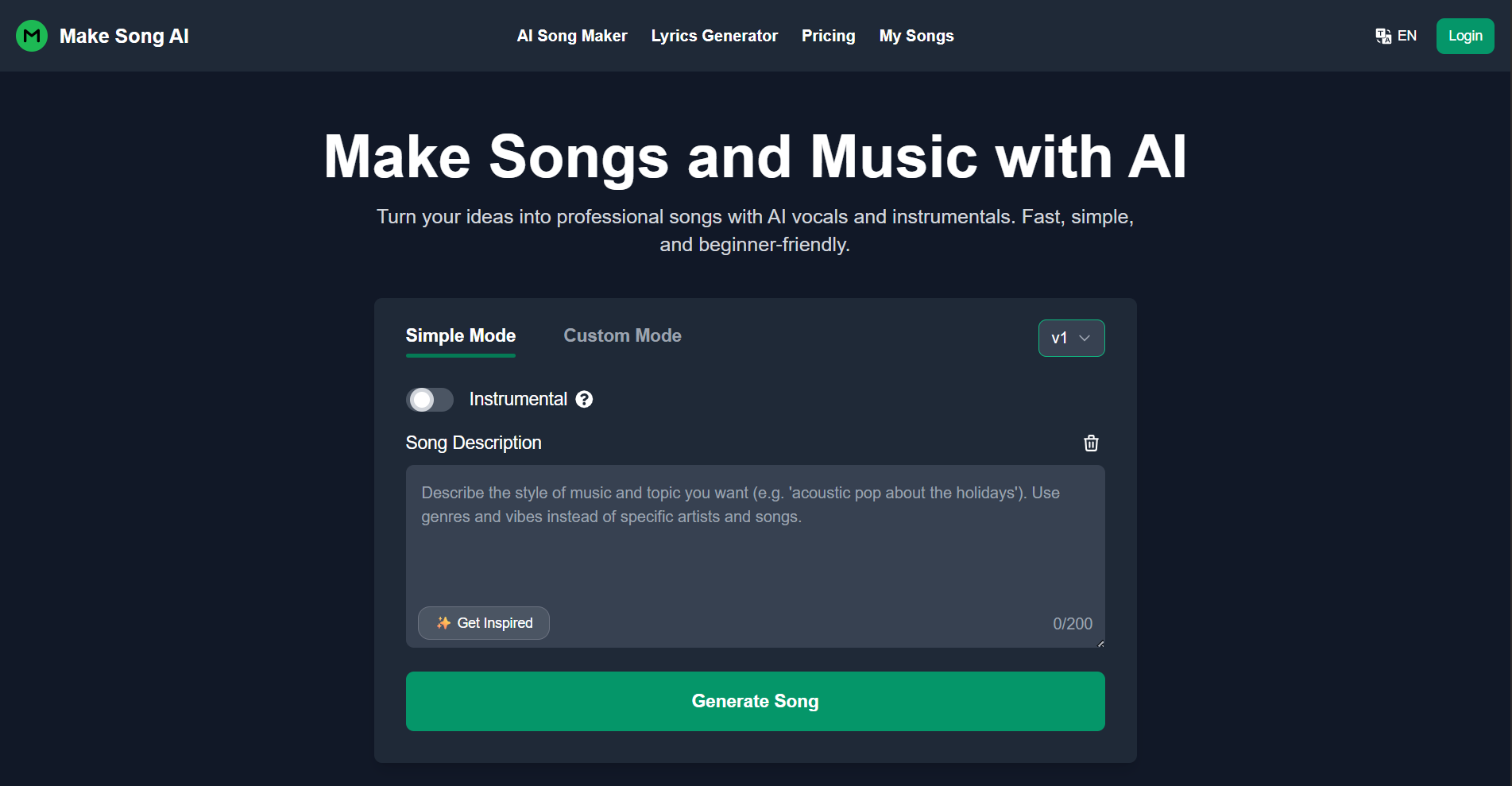
Task: Select the Simple Mode tab
Action: 460,335
